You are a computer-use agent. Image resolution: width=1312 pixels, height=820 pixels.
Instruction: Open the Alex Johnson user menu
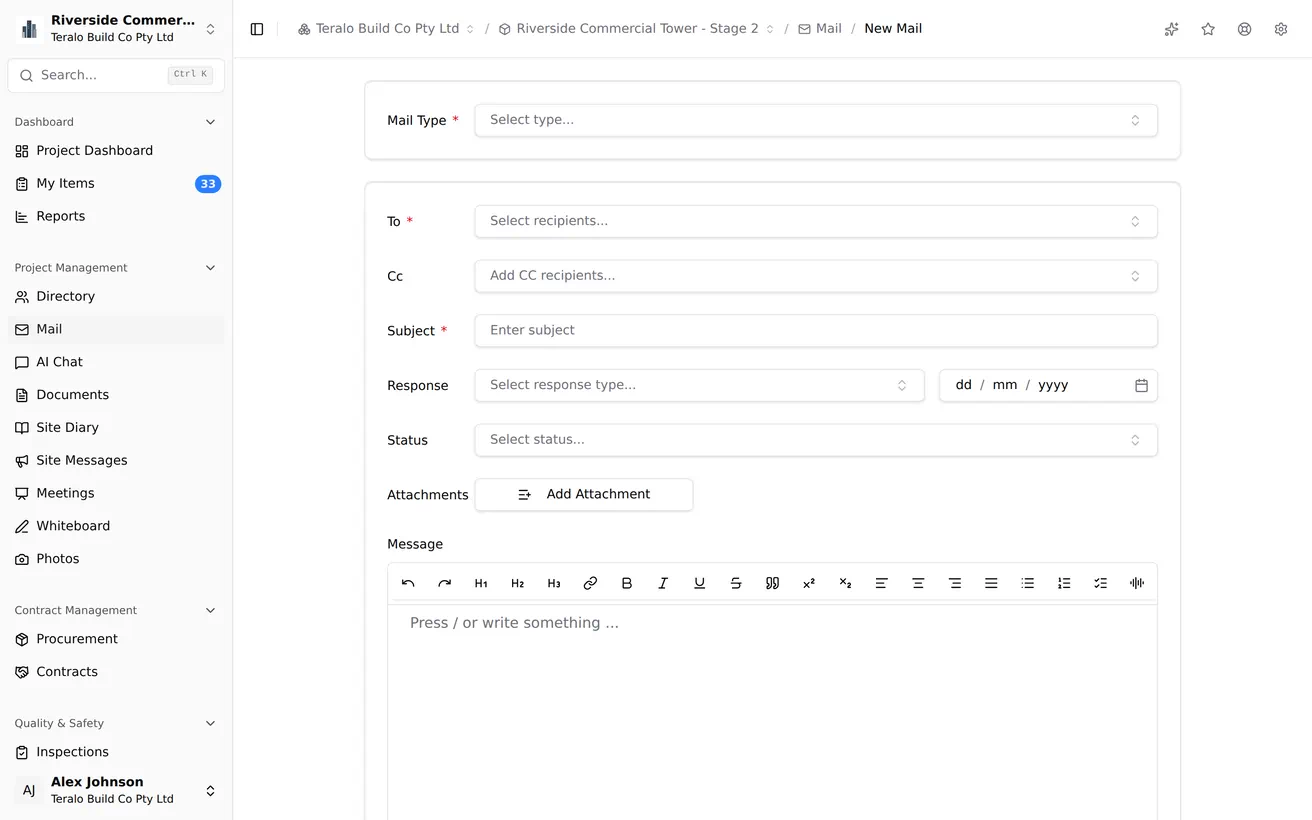[x=116, y=790]
